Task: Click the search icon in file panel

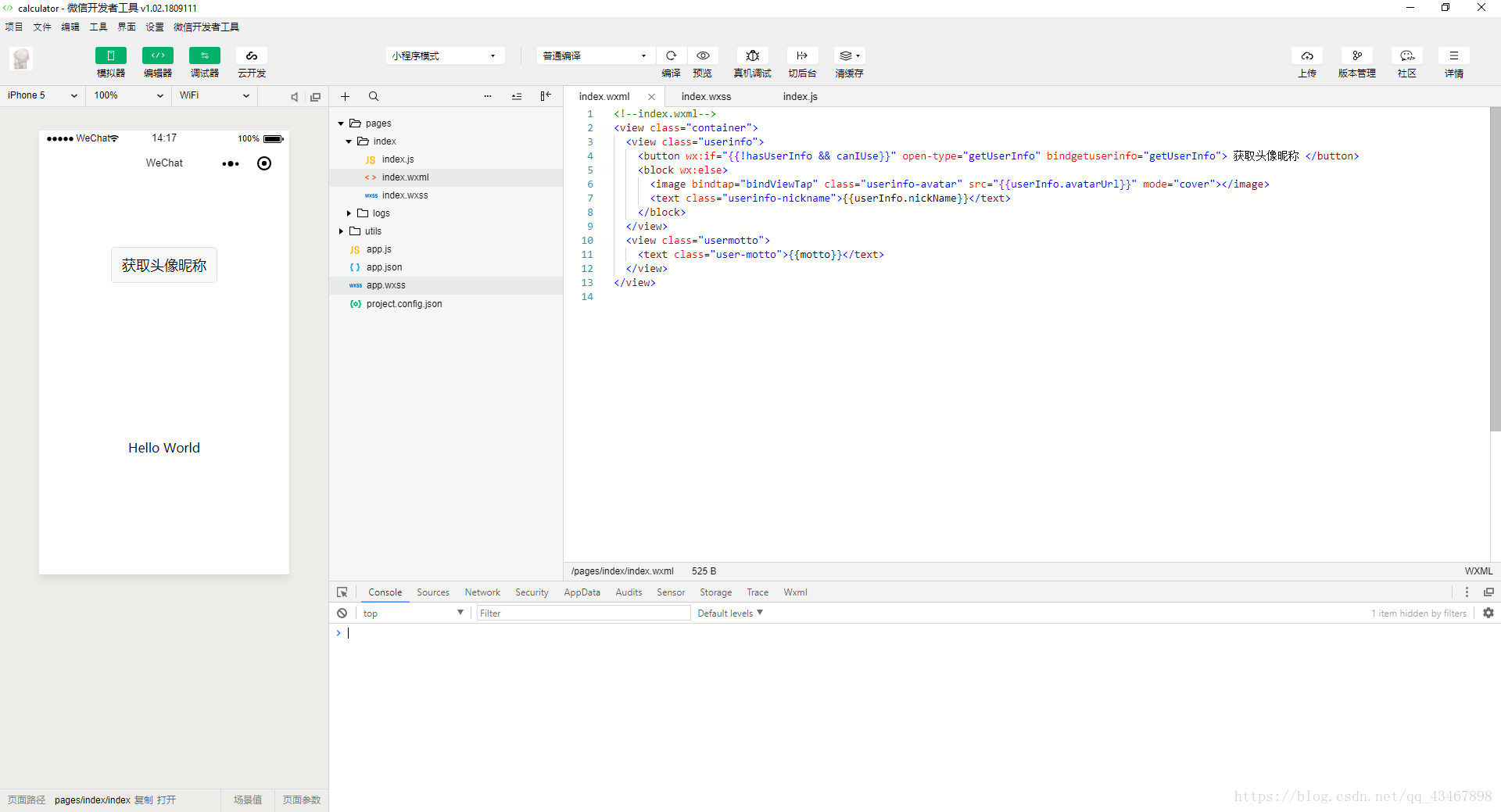Action: 374,96
